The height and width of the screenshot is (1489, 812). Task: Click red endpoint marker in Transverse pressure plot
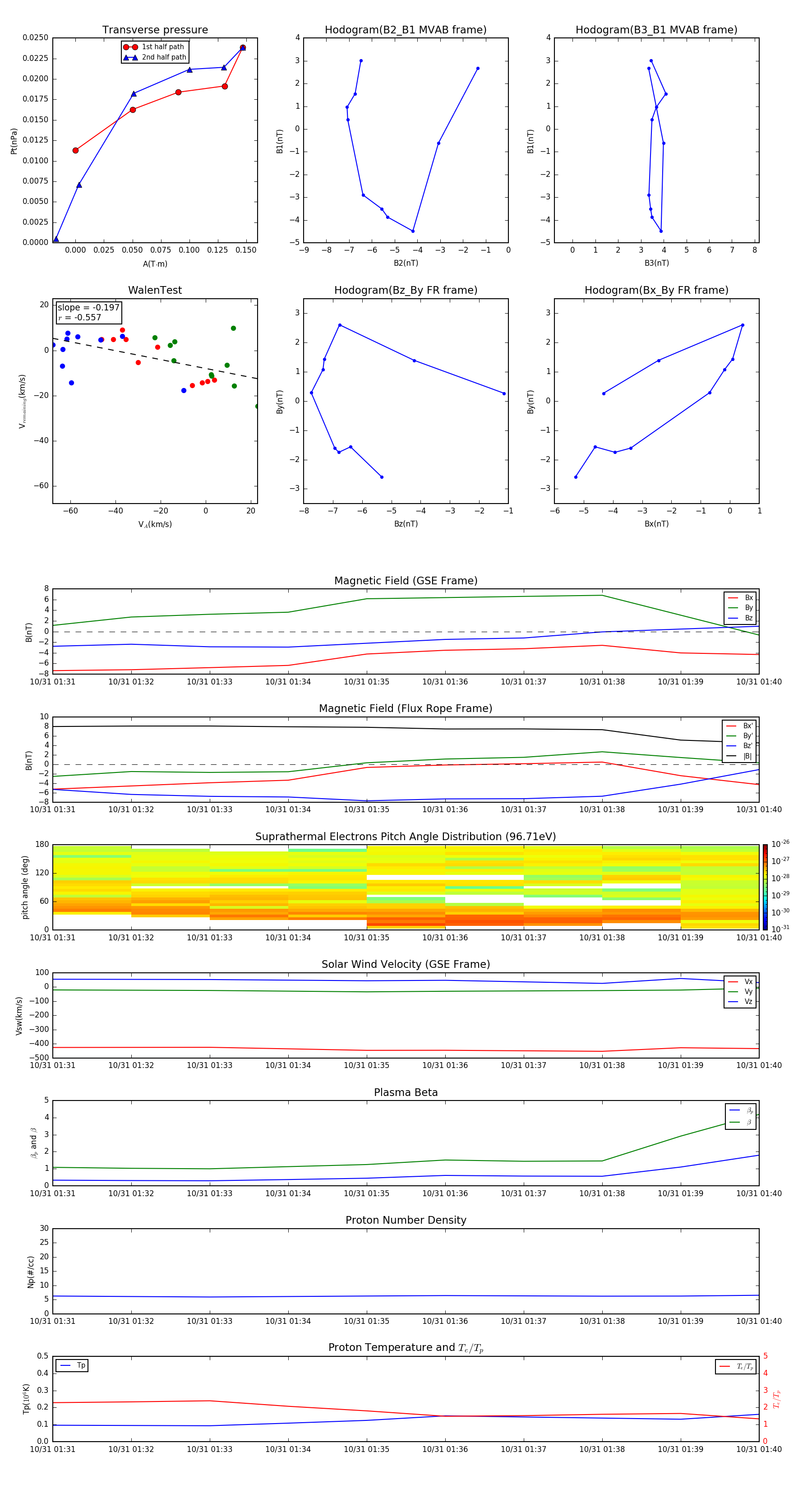pos(243,47)
